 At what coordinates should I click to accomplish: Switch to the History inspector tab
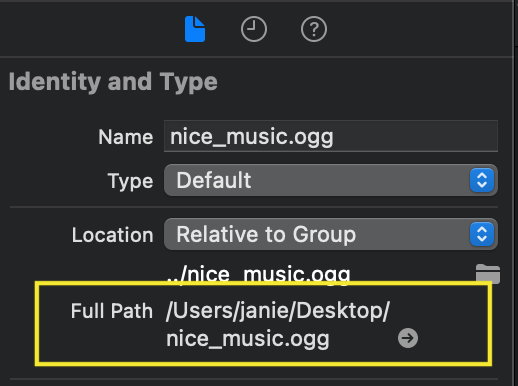254,29
